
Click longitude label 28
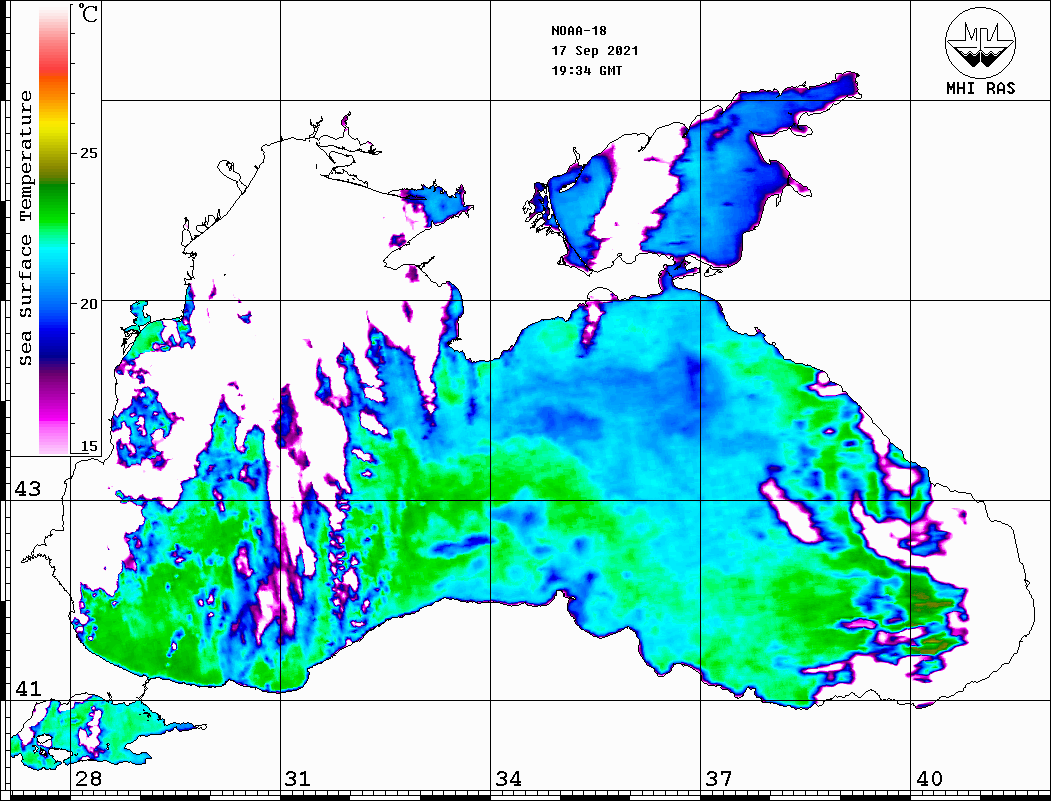tap(88, 778)
